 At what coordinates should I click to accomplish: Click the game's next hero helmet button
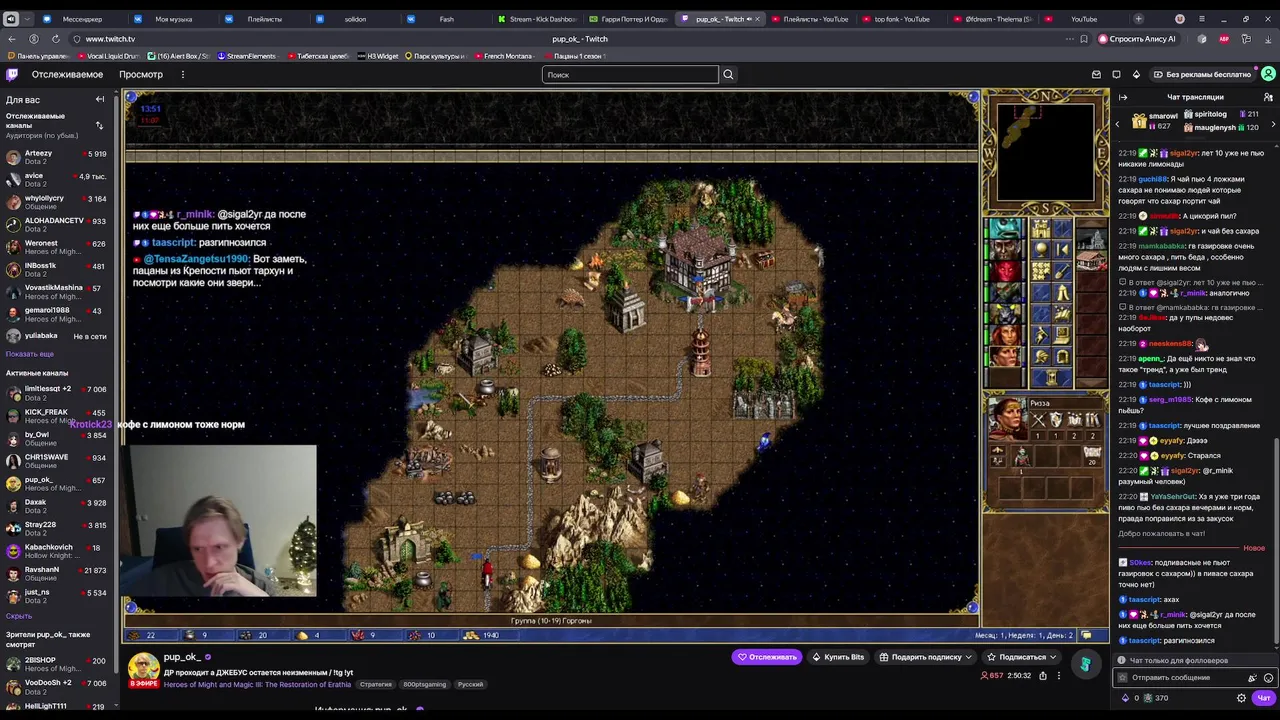(1041, 356)
